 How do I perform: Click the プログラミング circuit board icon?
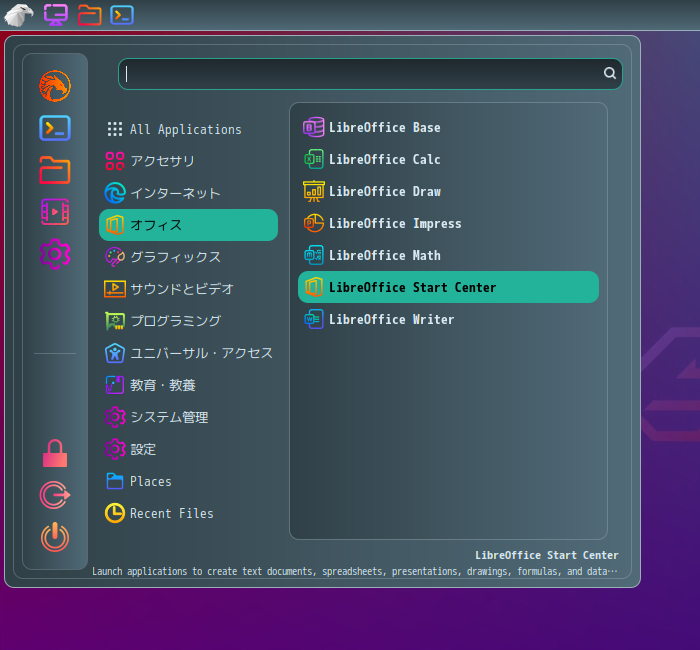click(x=115, y=321)
